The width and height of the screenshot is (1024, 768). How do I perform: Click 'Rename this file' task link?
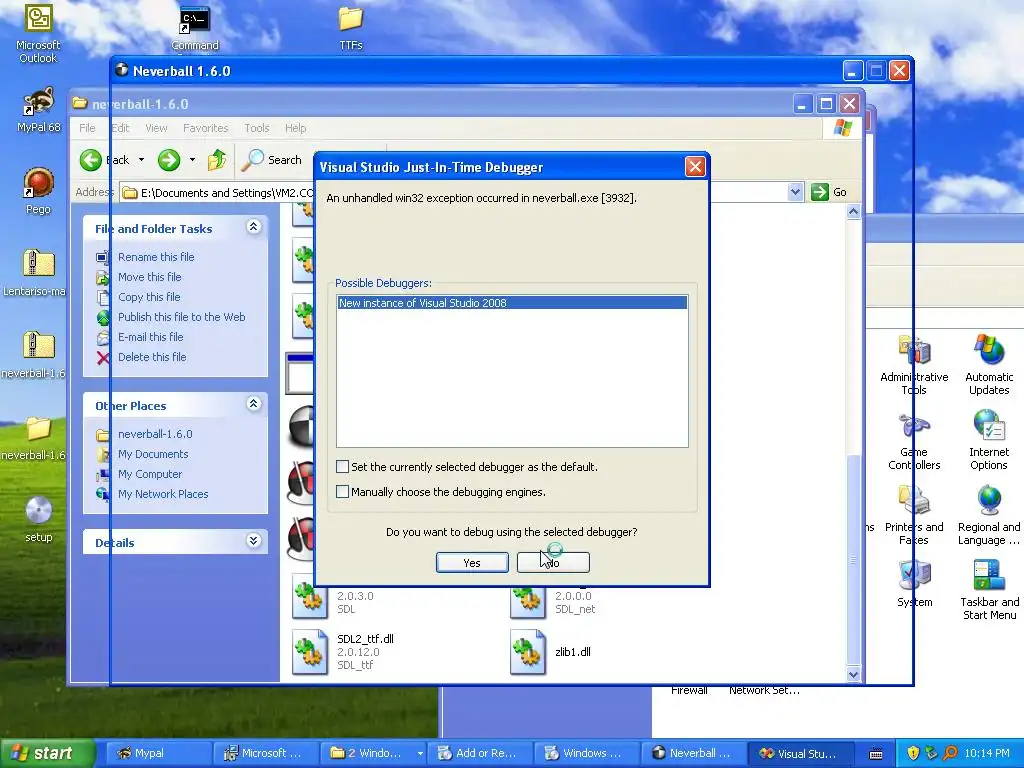156,257
